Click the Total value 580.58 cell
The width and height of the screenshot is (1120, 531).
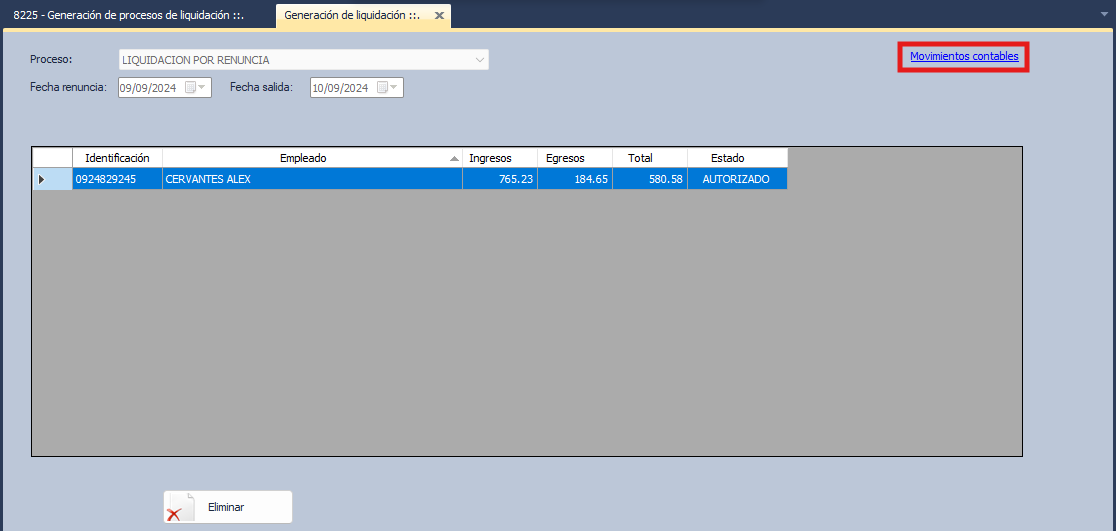(650, 179)
